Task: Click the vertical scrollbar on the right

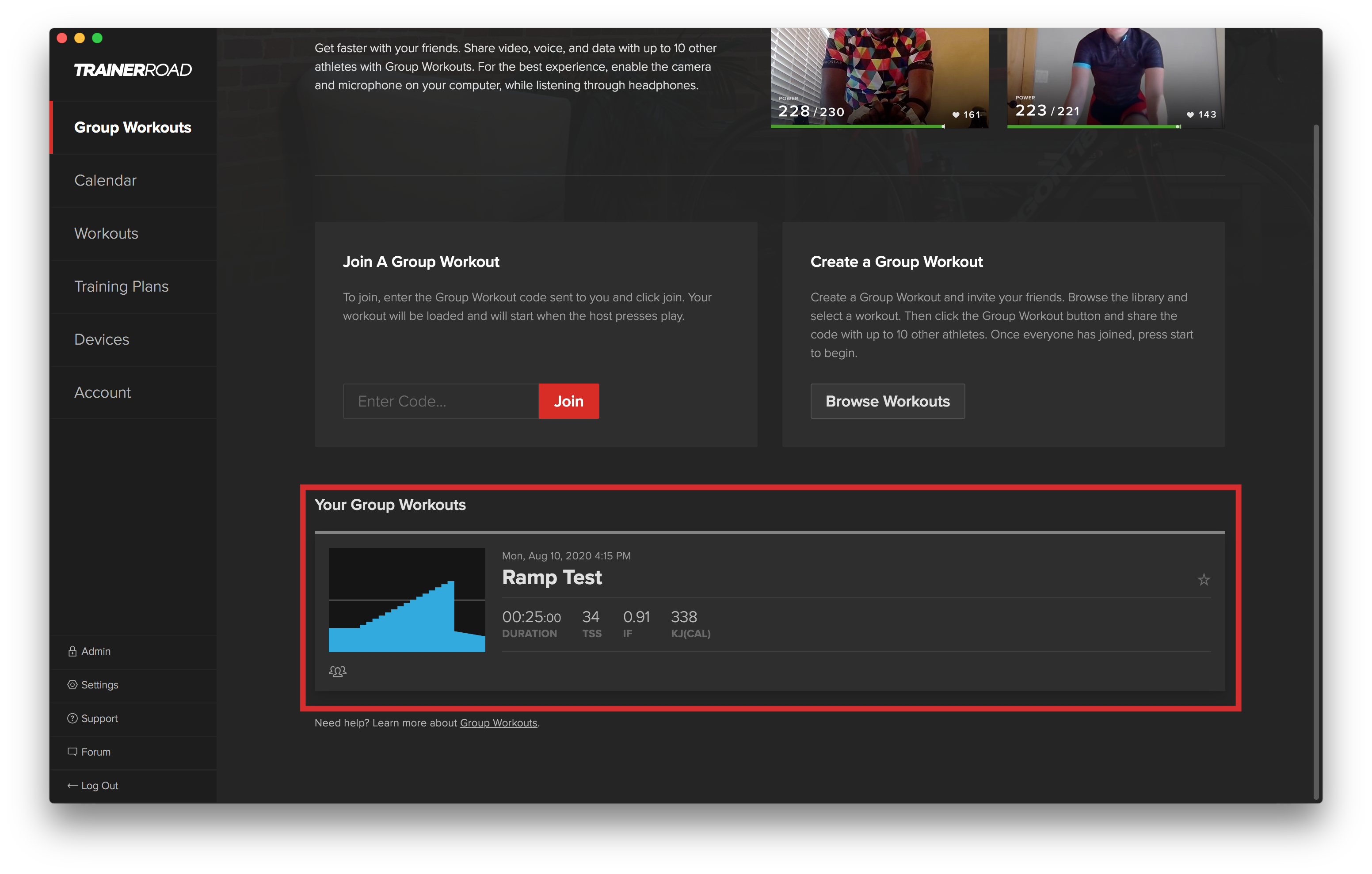Action: click(1316, 463)
